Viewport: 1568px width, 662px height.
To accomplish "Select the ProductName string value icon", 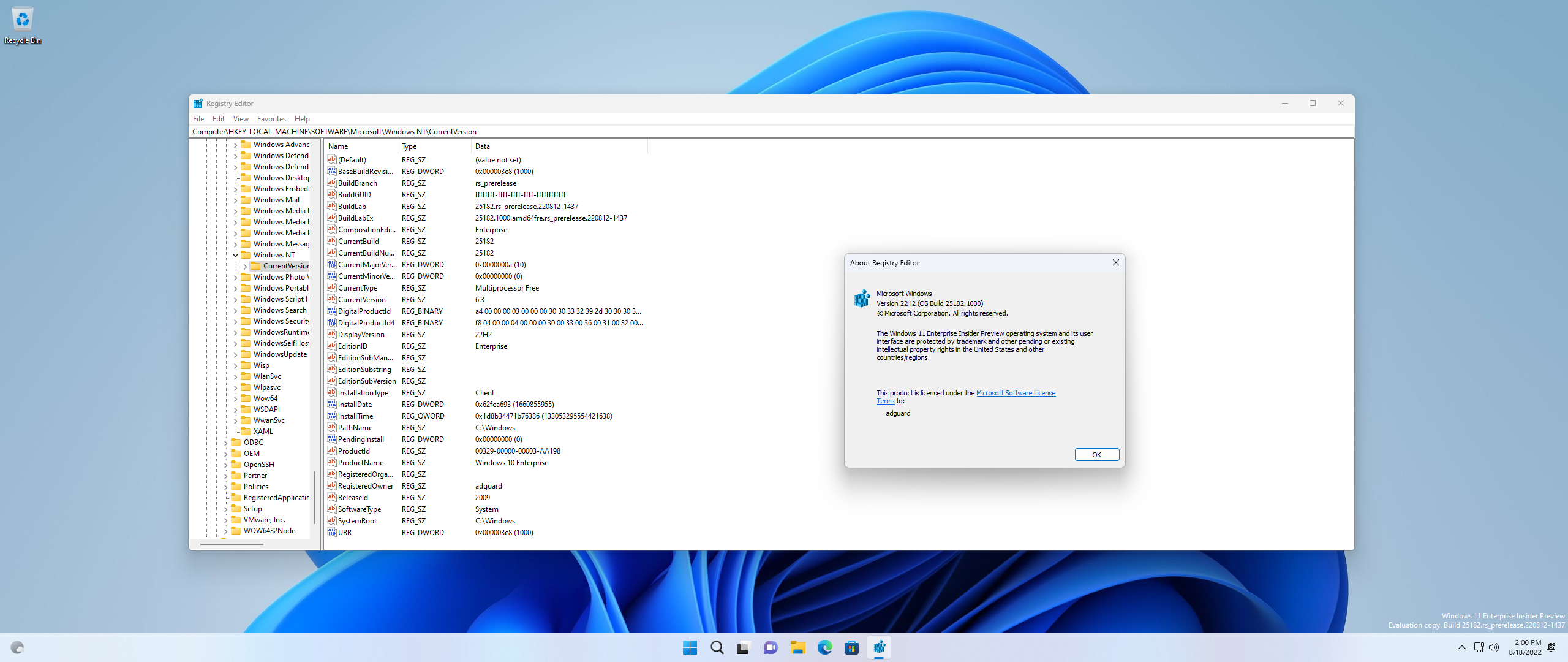I will [x=332, y=462].
